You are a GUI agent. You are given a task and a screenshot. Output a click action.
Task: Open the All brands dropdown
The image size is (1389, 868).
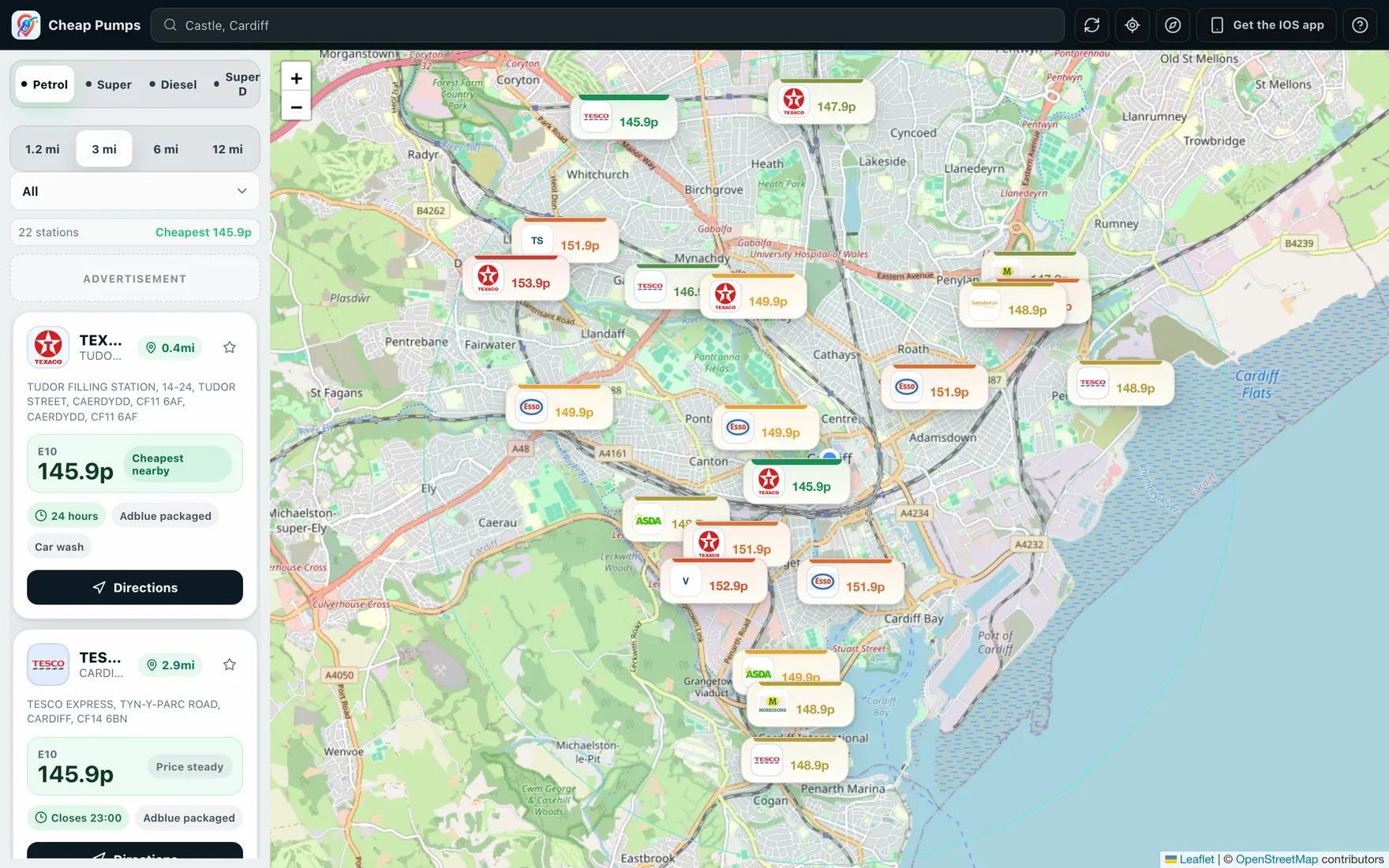point(135,191)
